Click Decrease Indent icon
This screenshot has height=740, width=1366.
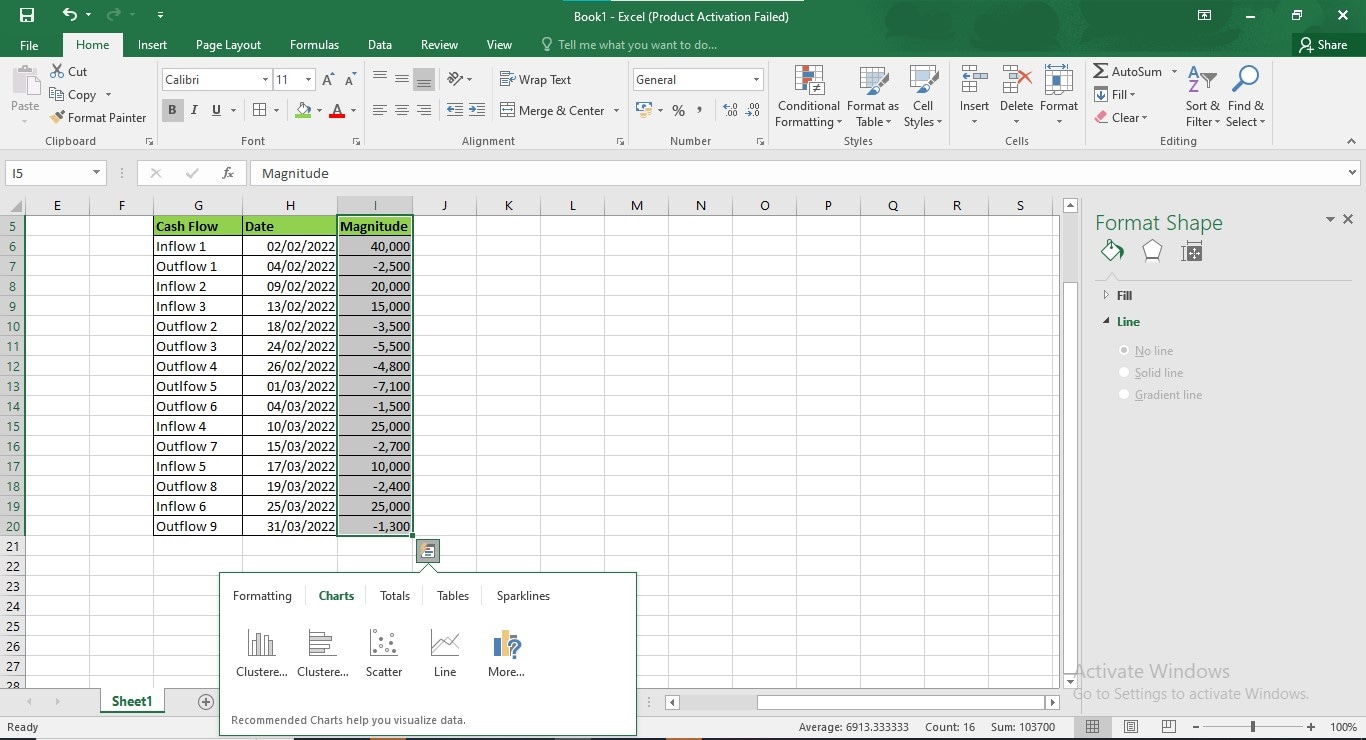tap(455, 110)
